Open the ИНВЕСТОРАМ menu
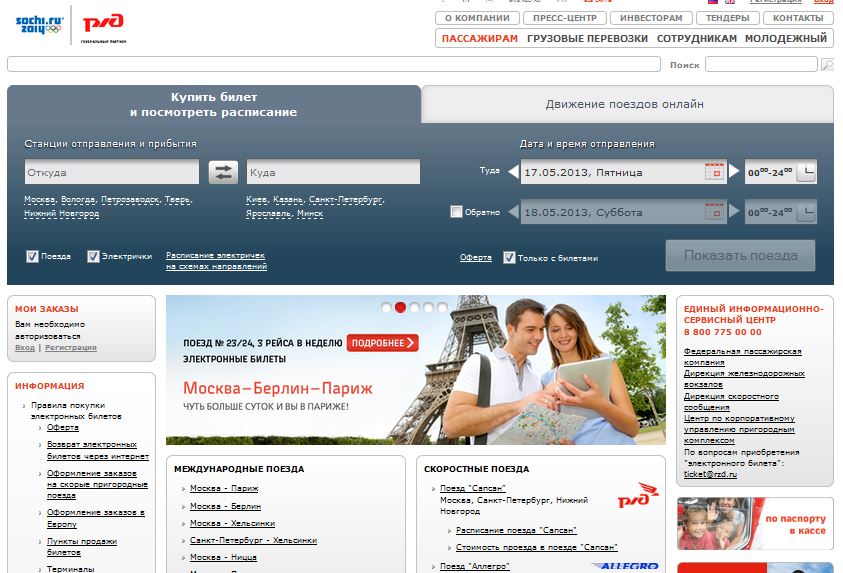This screenshot has height=573, width=843. [651, 18]
